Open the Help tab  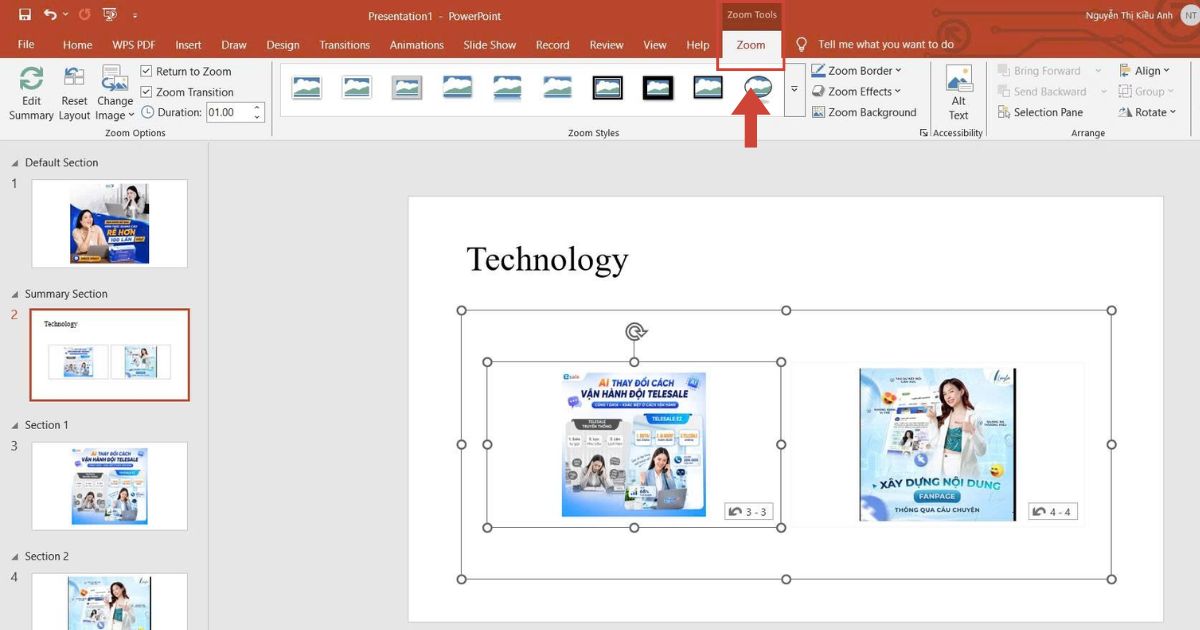[x=698, y=45]
